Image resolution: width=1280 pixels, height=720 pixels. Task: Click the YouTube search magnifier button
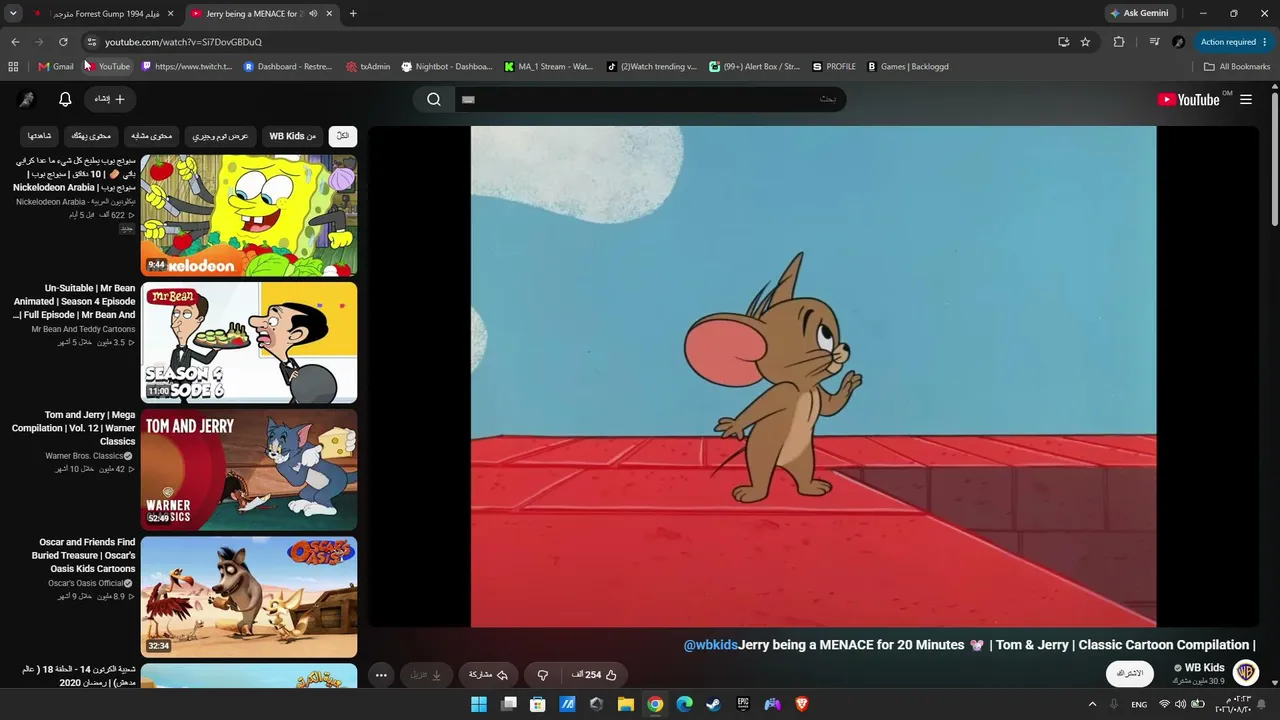434,99
